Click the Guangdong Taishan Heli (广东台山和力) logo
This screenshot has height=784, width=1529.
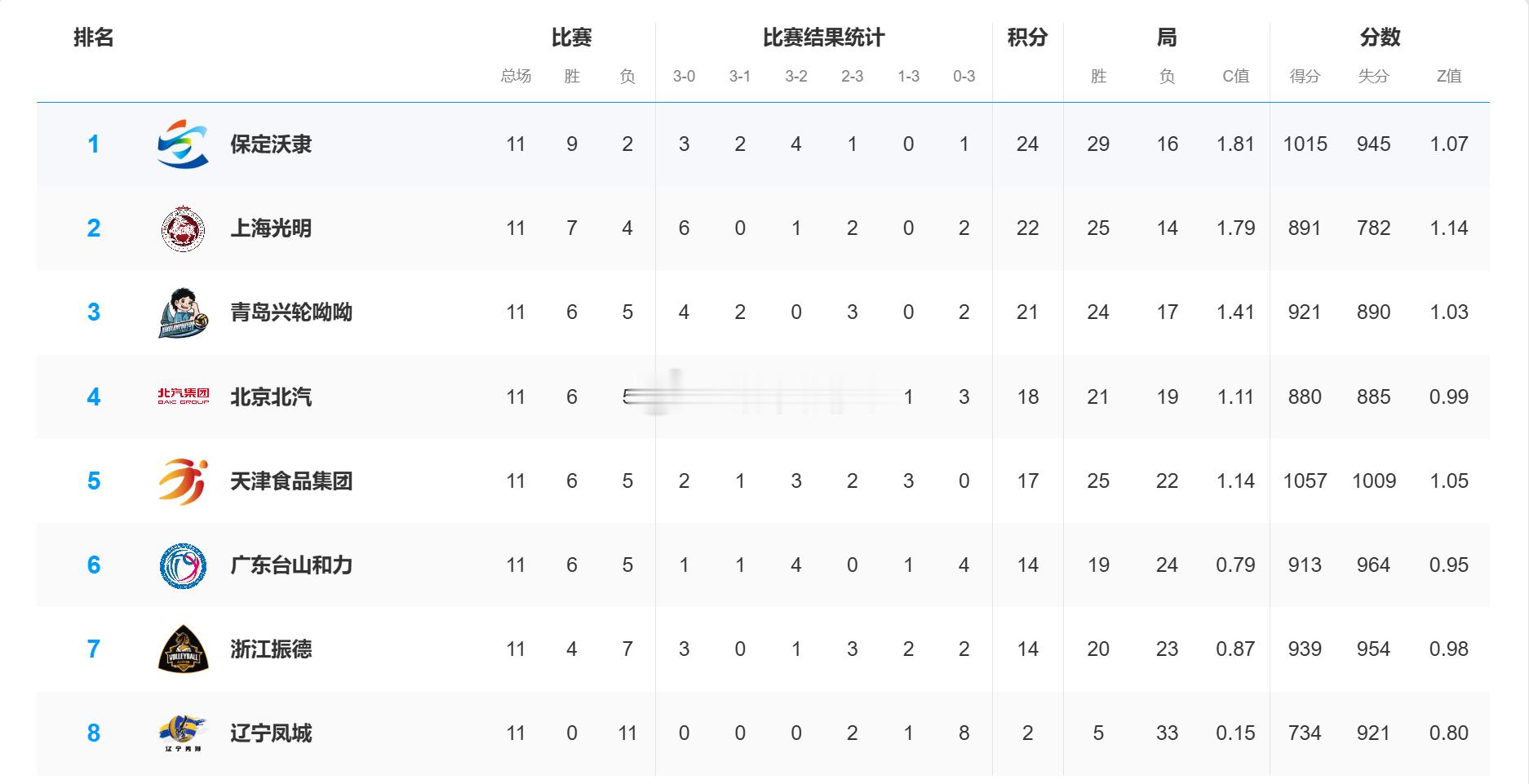[x=183, y=565]
